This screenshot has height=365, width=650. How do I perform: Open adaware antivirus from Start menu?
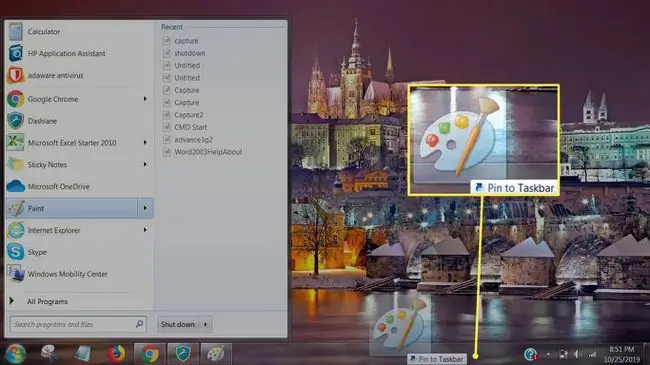pos(79,75)
